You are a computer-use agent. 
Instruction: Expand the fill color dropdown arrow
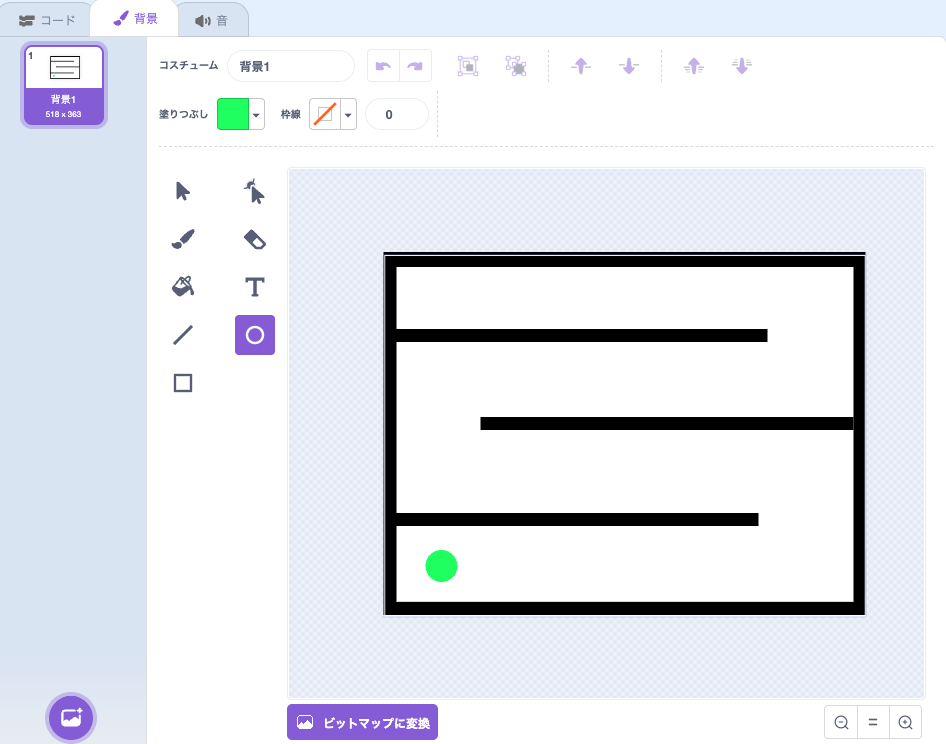pyautogui.click(x=256, y=115)
